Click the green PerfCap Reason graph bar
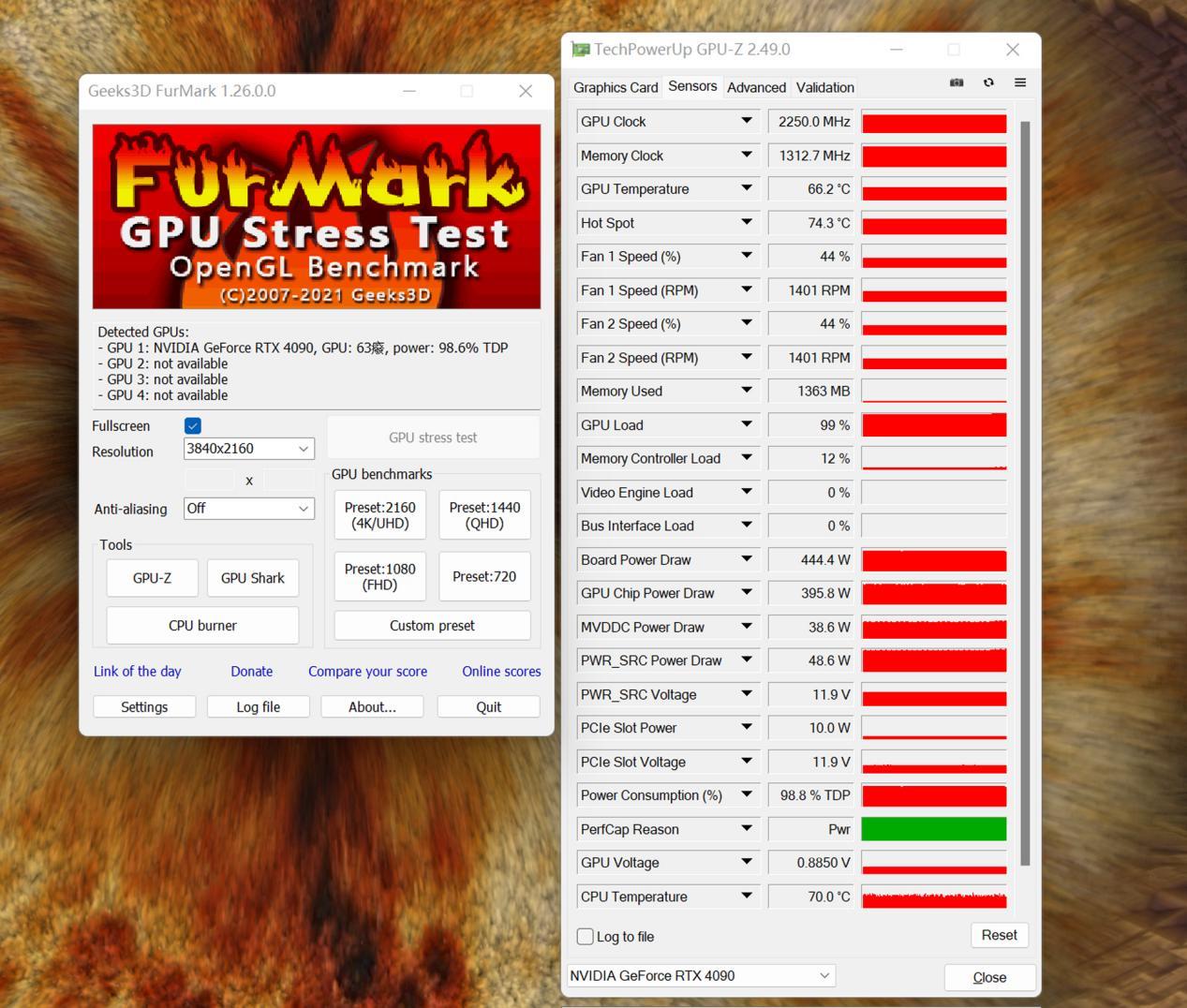The image size is (1187, 1008). point(934,829)
